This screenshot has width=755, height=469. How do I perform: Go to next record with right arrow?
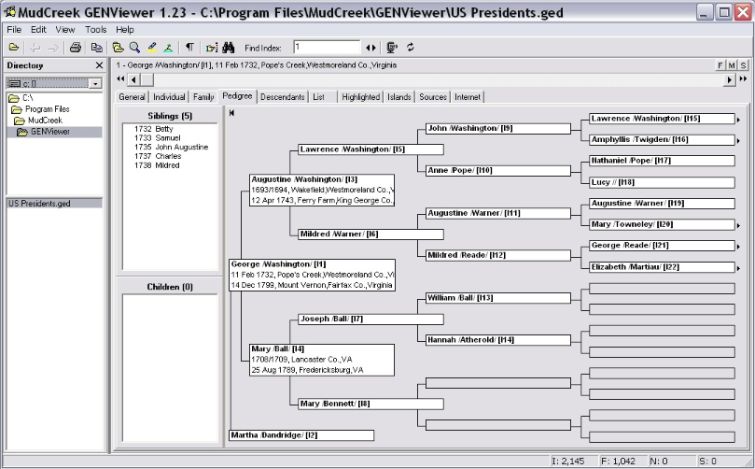730,79
